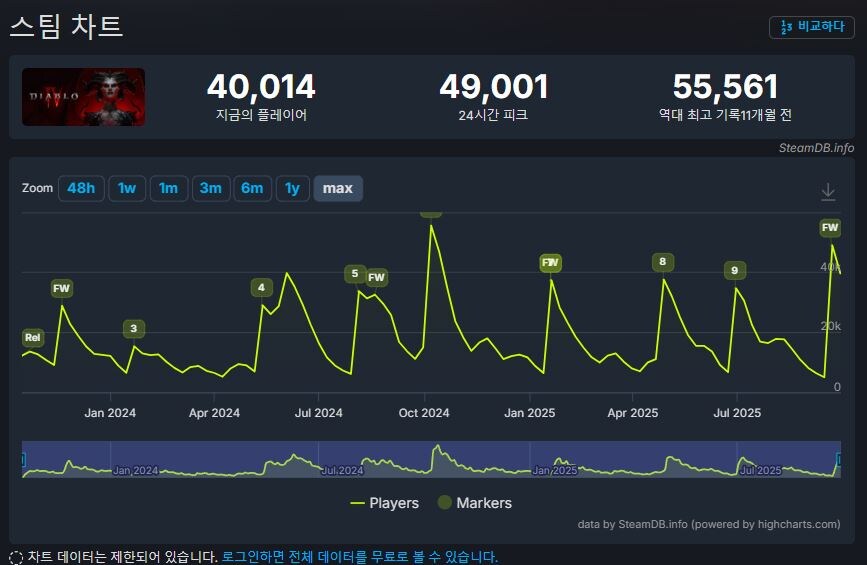Image resolution: width=867 pixels, height=565 pixels.
Task: Click the 49,001 24-hour peak number
Action: click(494, 87)
